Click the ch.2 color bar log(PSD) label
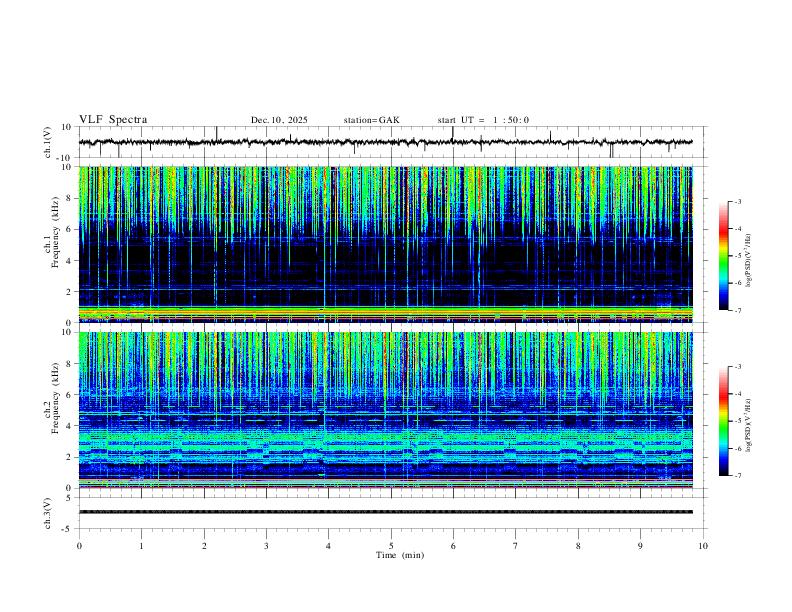This screenshot has height=612, width=792. tap(748, 426)
